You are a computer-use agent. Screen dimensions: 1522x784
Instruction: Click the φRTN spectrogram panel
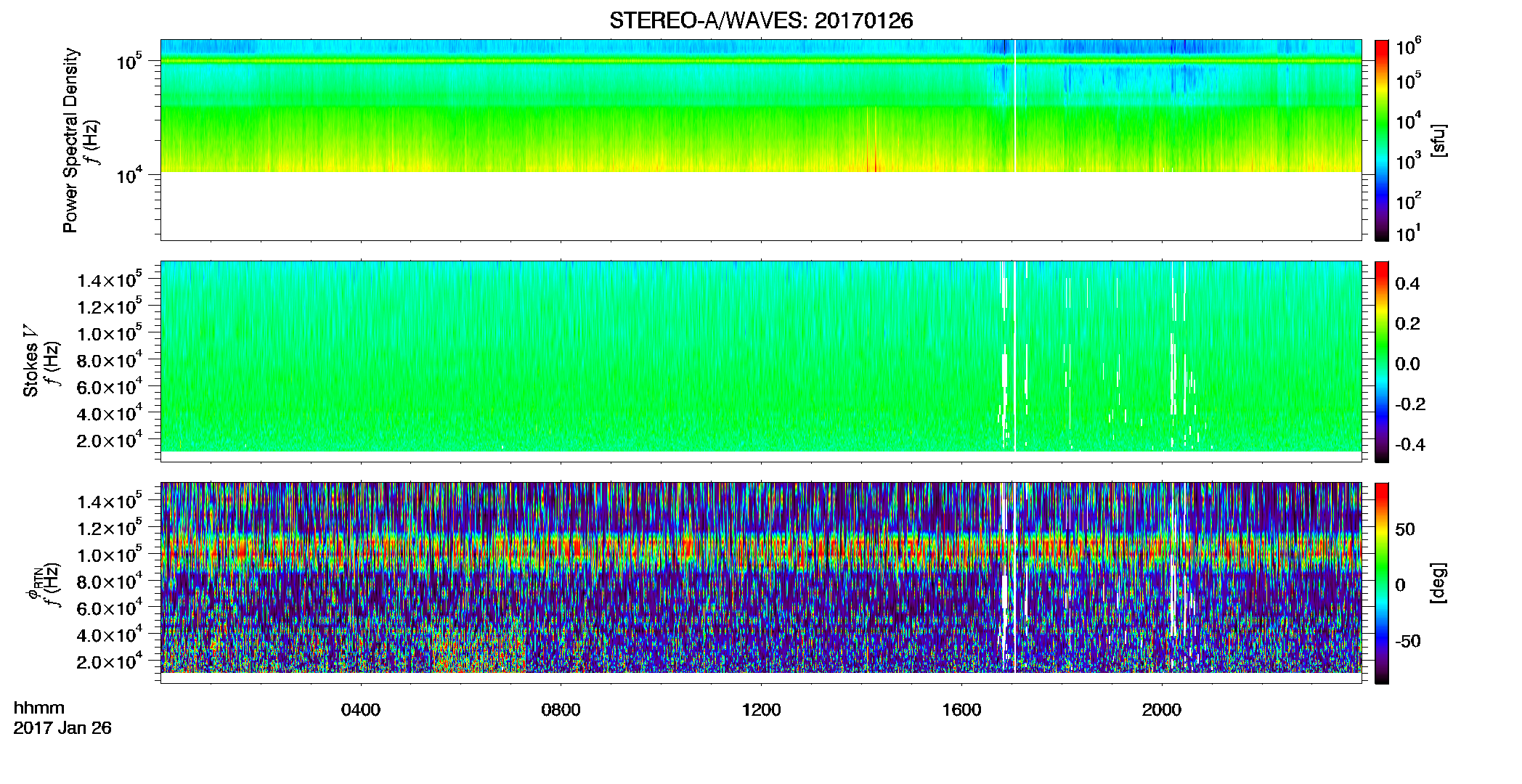tap(761, 583)
